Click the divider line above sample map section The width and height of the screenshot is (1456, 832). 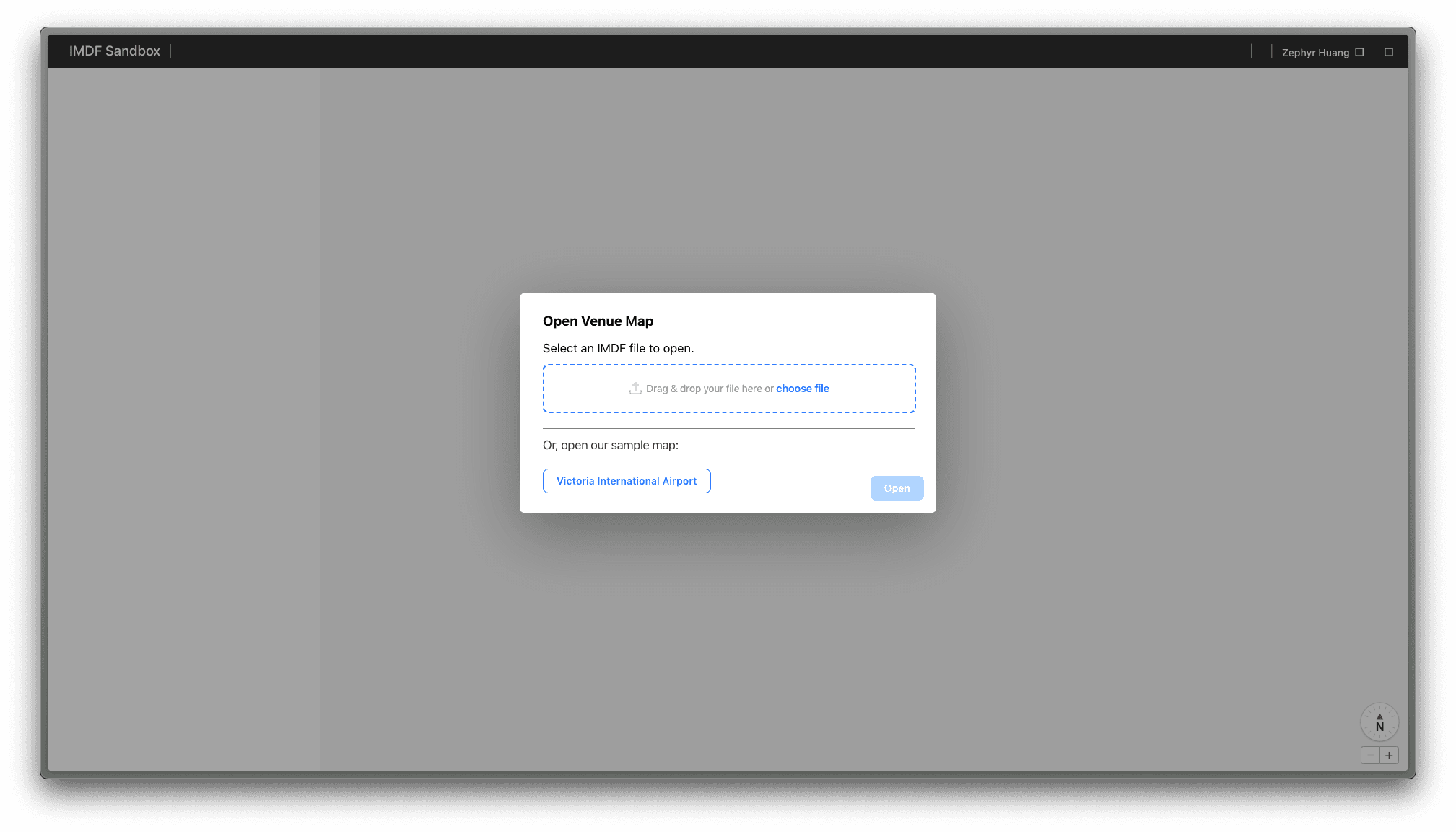click(728, 428)
